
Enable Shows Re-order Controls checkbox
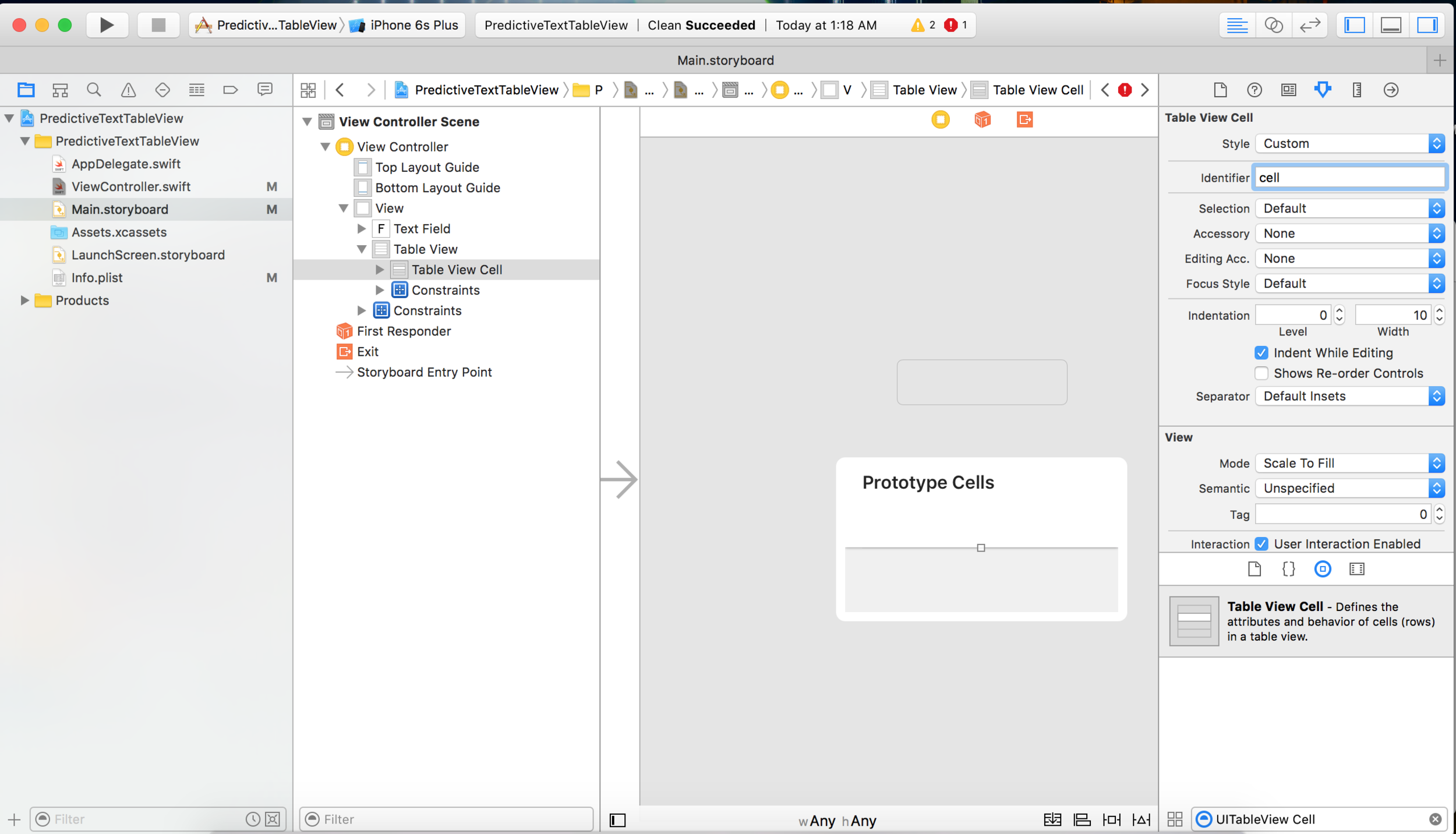click(x=1261, y=373)
